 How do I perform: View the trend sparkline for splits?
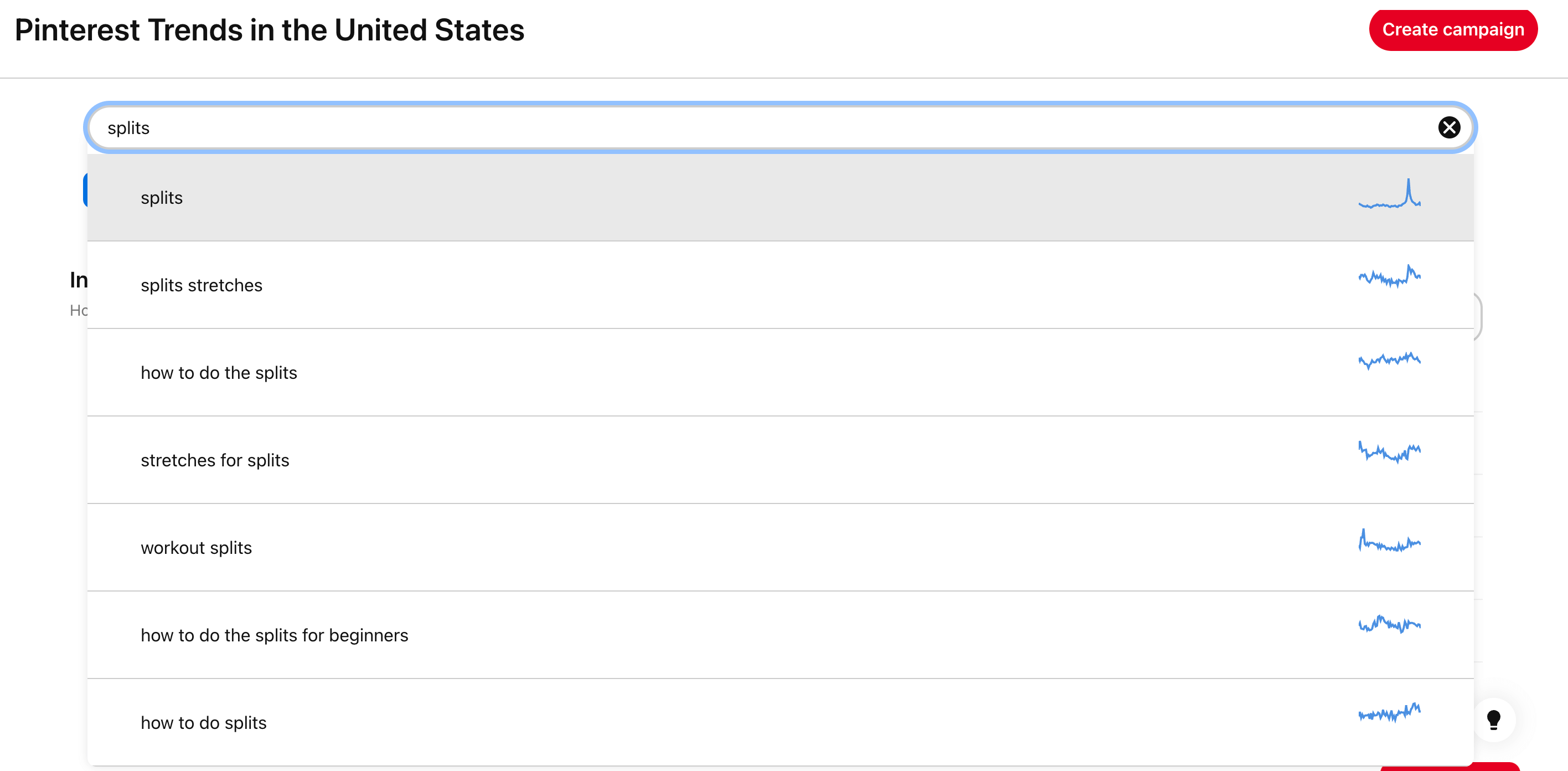coord(1389,193)
